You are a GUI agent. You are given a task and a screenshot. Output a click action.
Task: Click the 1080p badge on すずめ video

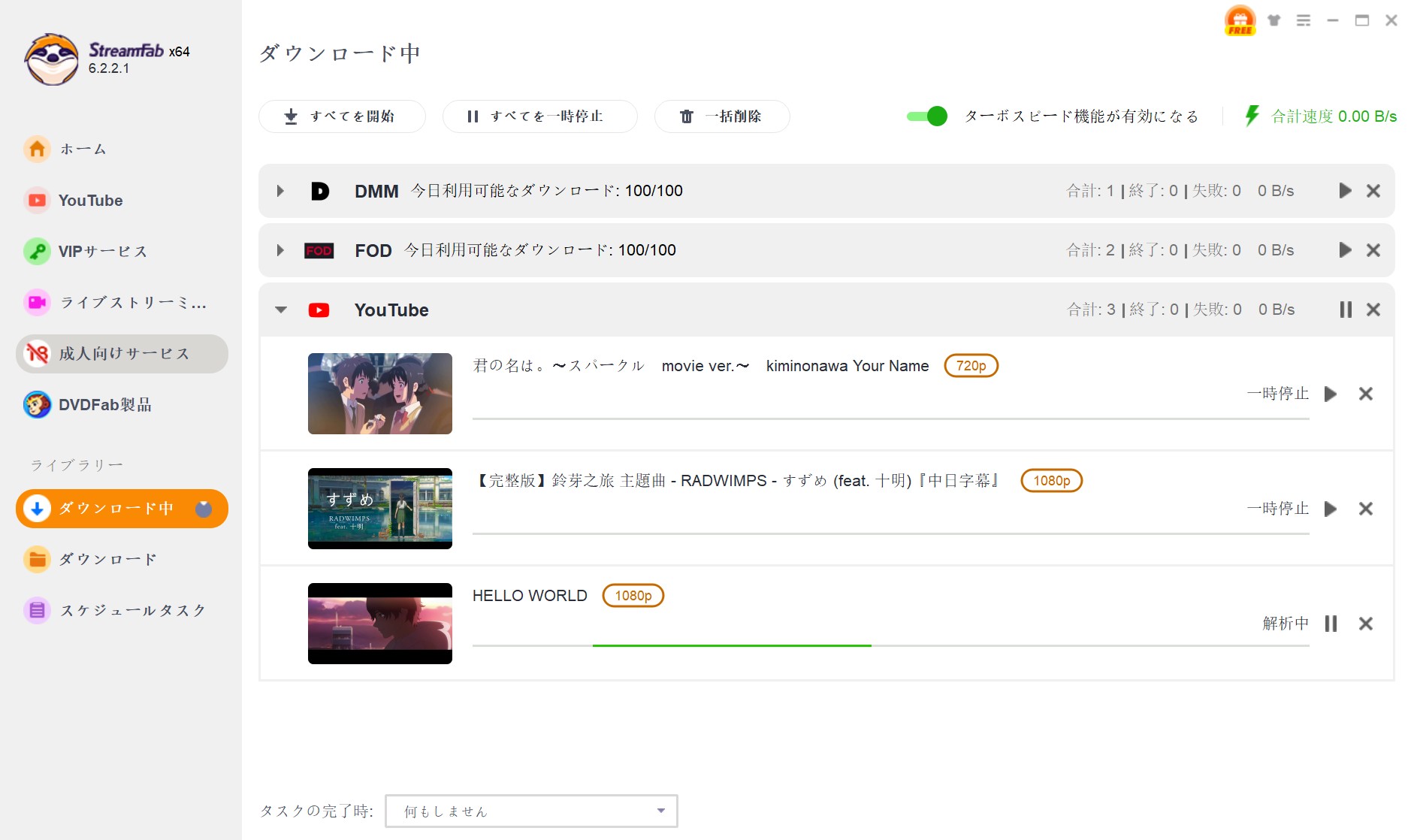1051,481
